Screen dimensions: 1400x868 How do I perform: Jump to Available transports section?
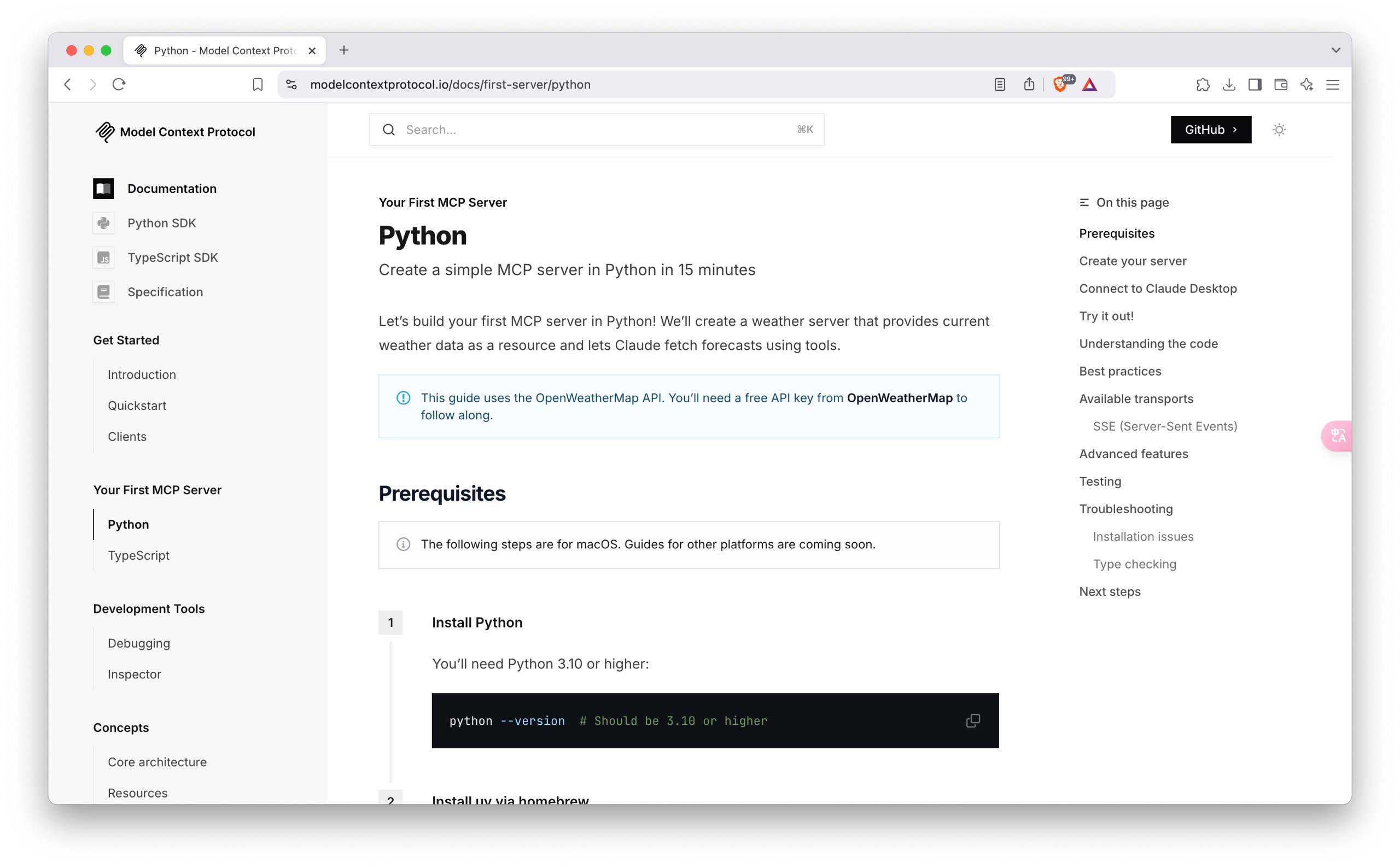point(1136,398)
